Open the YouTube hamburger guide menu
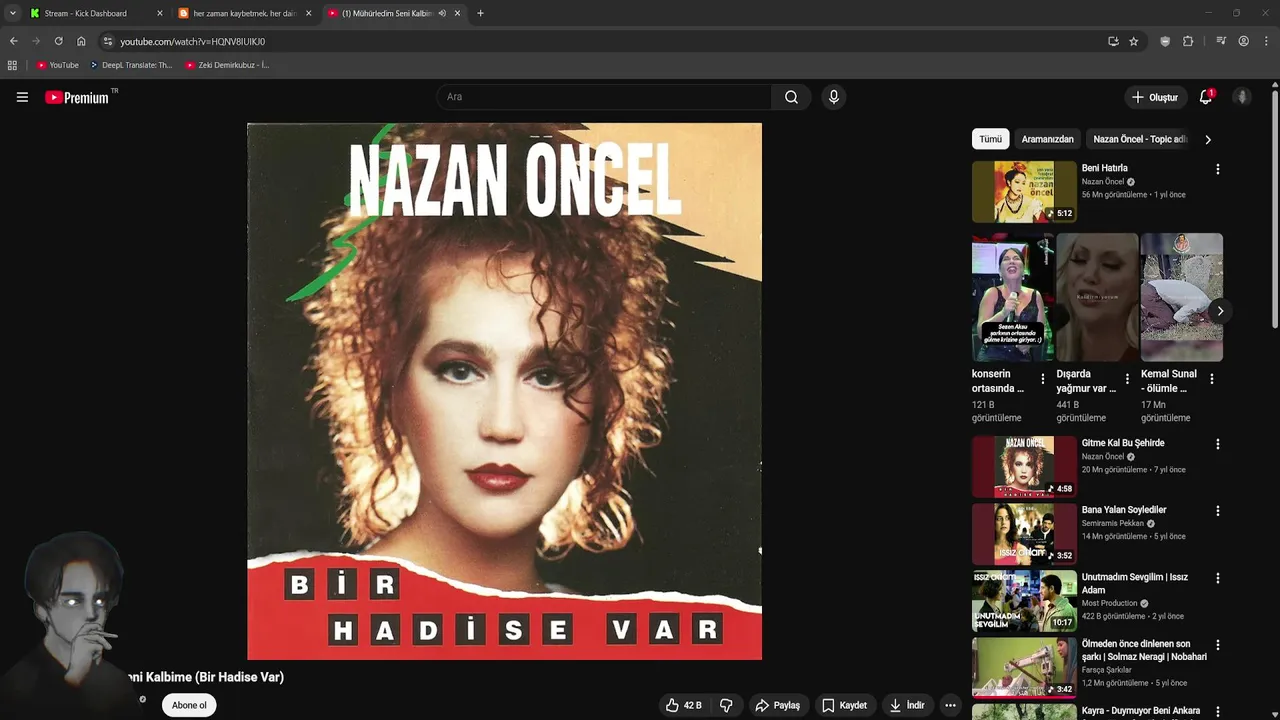This screenshot has height=720, width=1280. (22, 97)
